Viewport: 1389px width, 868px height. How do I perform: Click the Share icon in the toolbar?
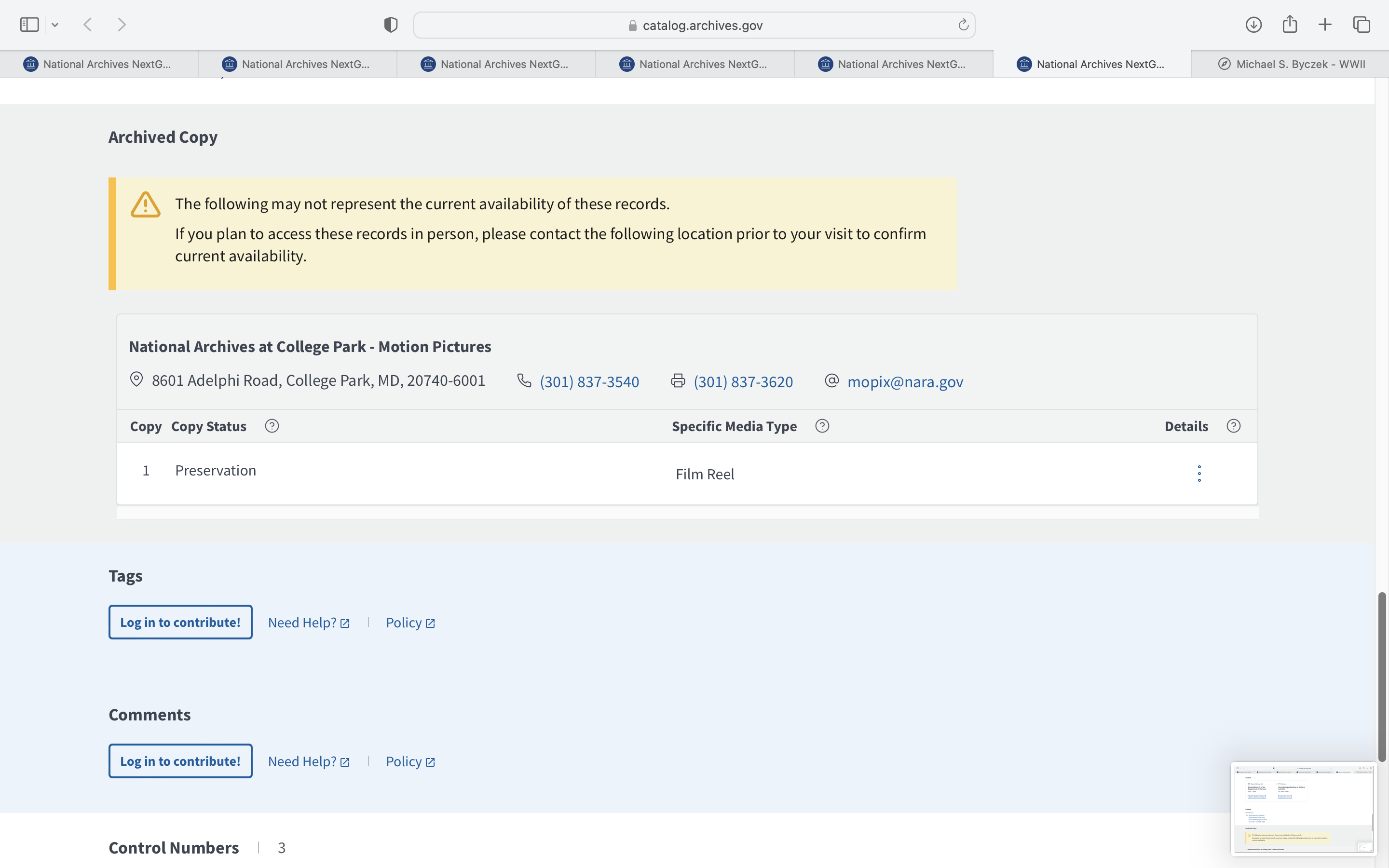click(x=1290, y=25)
